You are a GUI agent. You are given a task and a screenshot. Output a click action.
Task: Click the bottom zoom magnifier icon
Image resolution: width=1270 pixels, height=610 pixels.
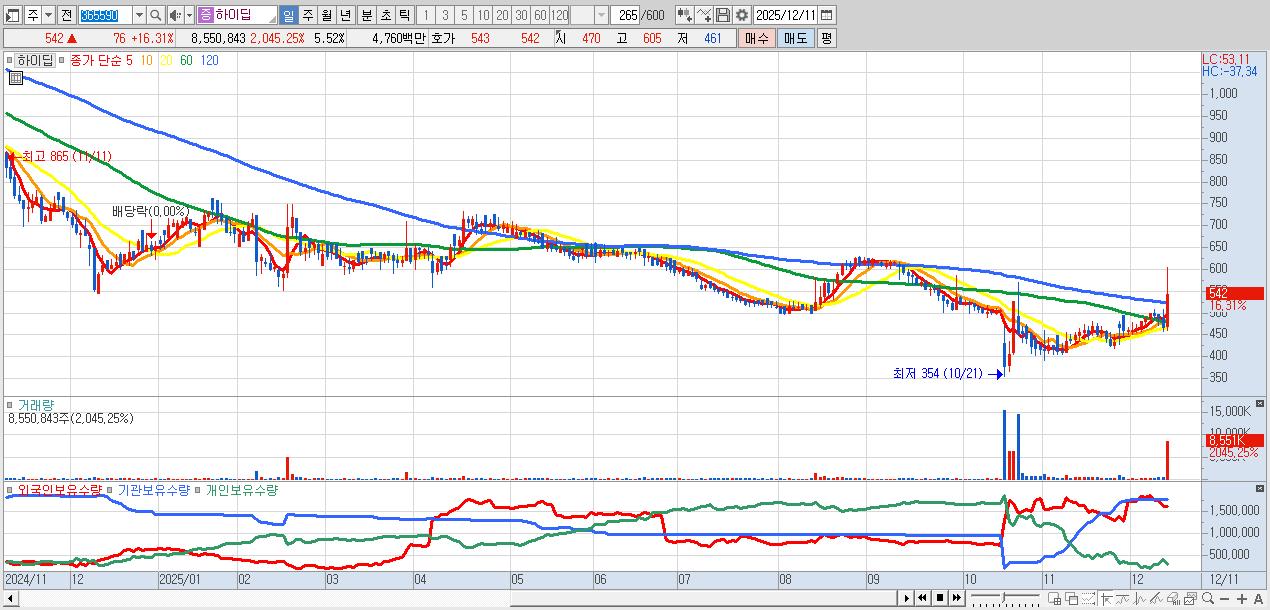pos(1208,598)
